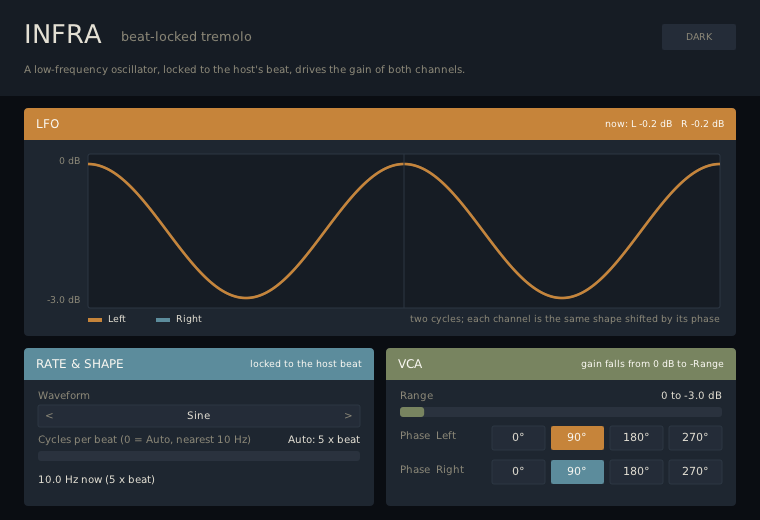The width and height of the screenshot is (760, 520).
Task: Click the 'Auto: 5 x beat' value
Action: point(324,440)
